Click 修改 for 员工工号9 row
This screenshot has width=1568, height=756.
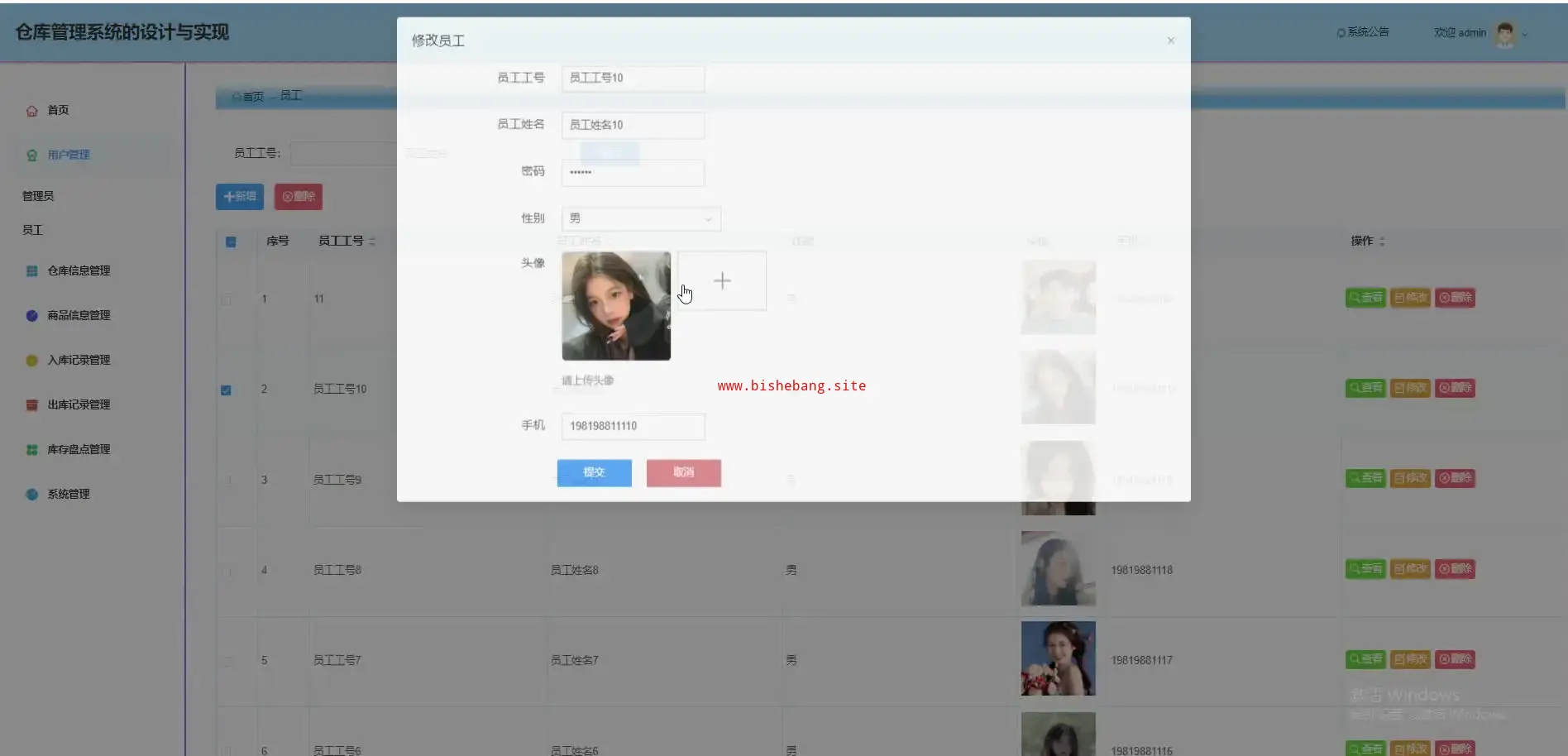1410,478
